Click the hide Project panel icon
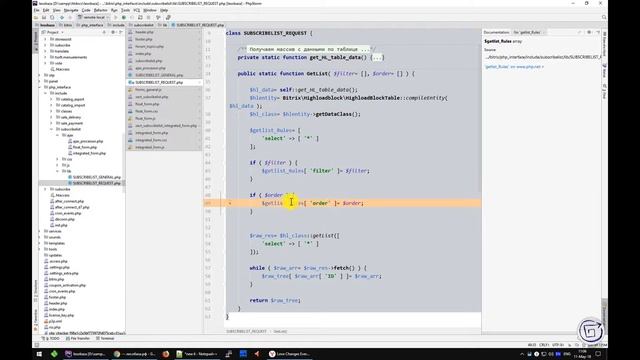Screen dimensions: 640x360 (121, 32)
